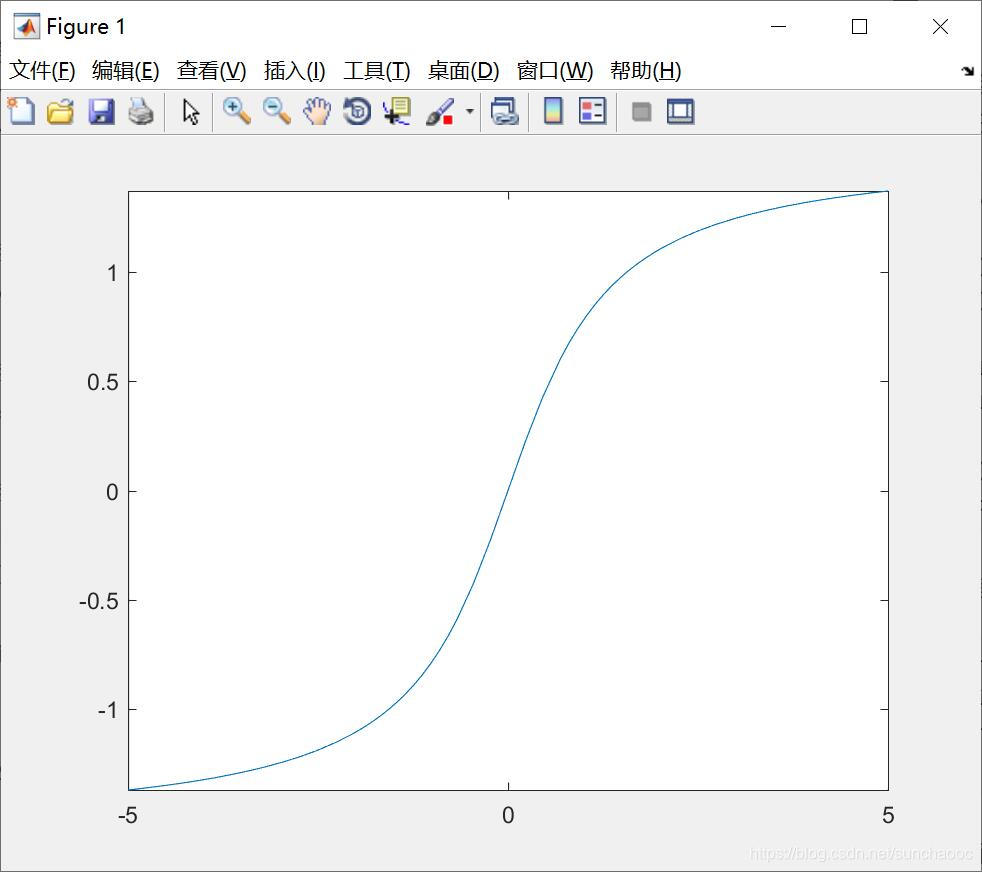Click the x-axis tick label 5
The width and height of the screenshot is (982, 872).
pyautogui.click(x=888, y=815)
